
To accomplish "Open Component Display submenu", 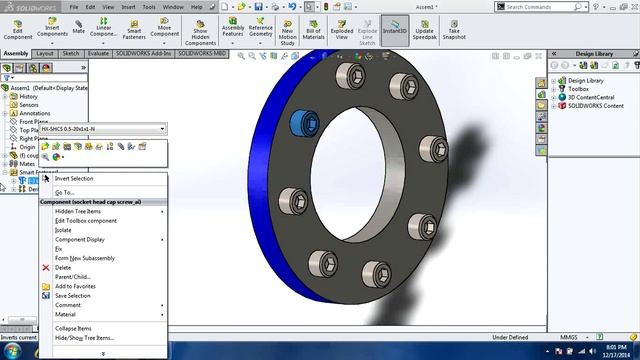I will (x=103, y=240).
